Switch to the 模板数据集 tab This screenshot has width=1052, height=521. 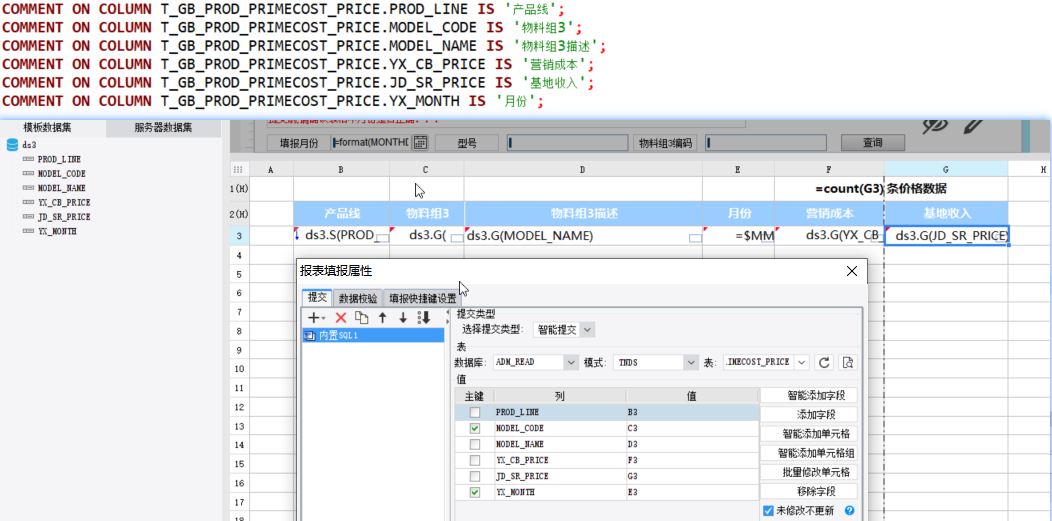point(53,128)
